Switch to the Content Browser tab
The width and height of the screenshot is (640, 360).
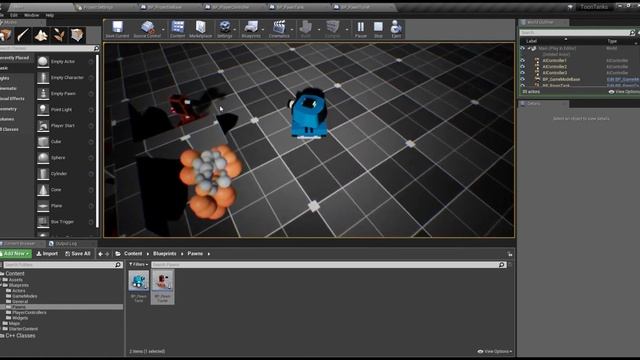tap(19, 244)
